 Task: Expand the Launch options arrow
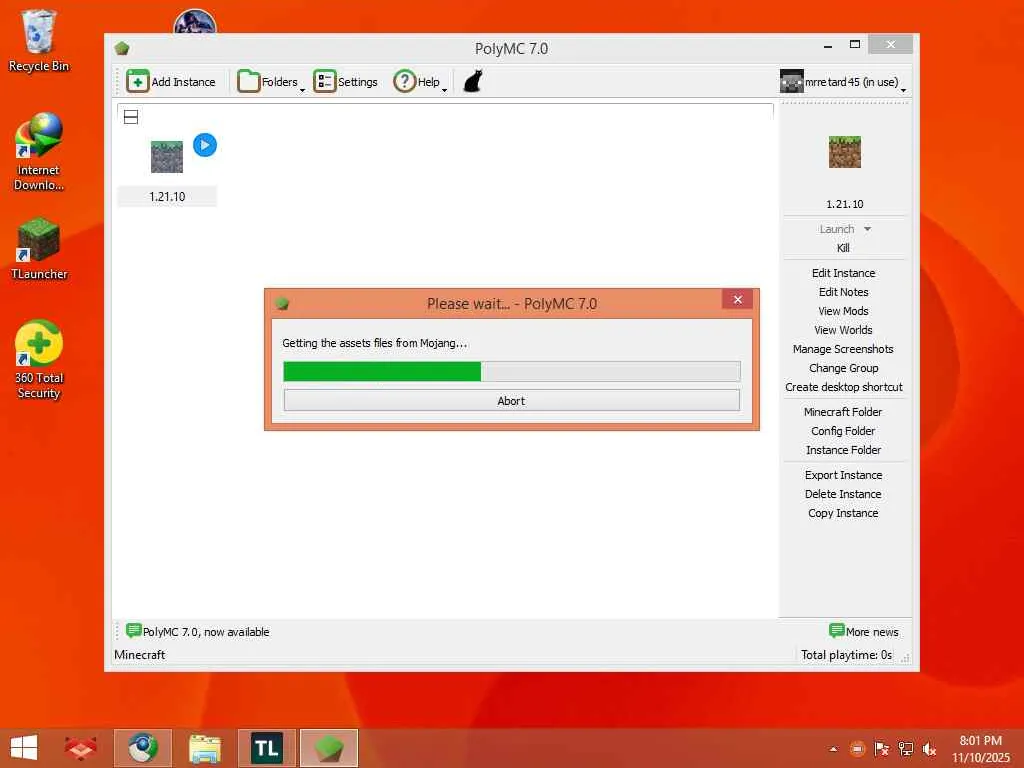point(867,229)
